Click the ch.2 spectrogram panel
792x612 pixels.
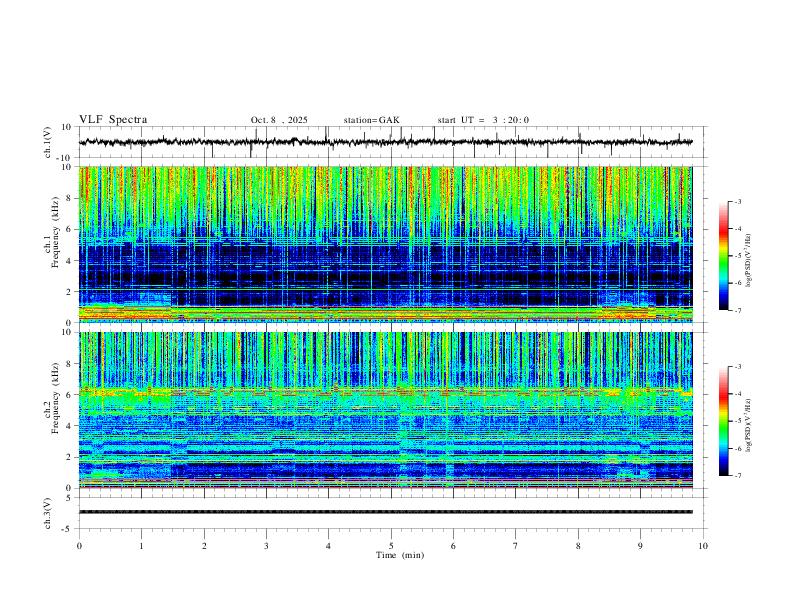click(386, 410)
